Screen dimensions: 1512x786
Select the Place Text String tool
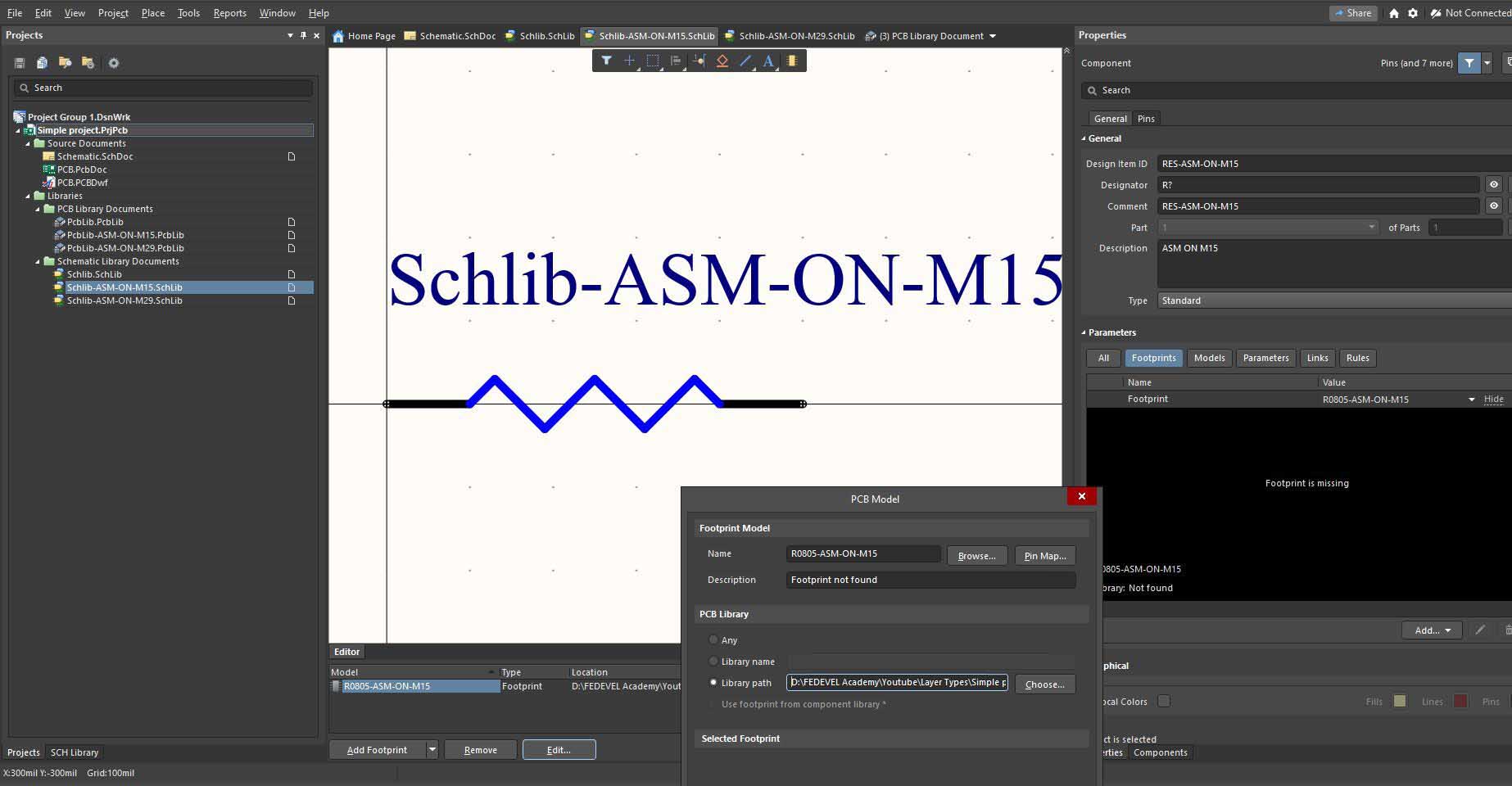(x=768, y=61)
